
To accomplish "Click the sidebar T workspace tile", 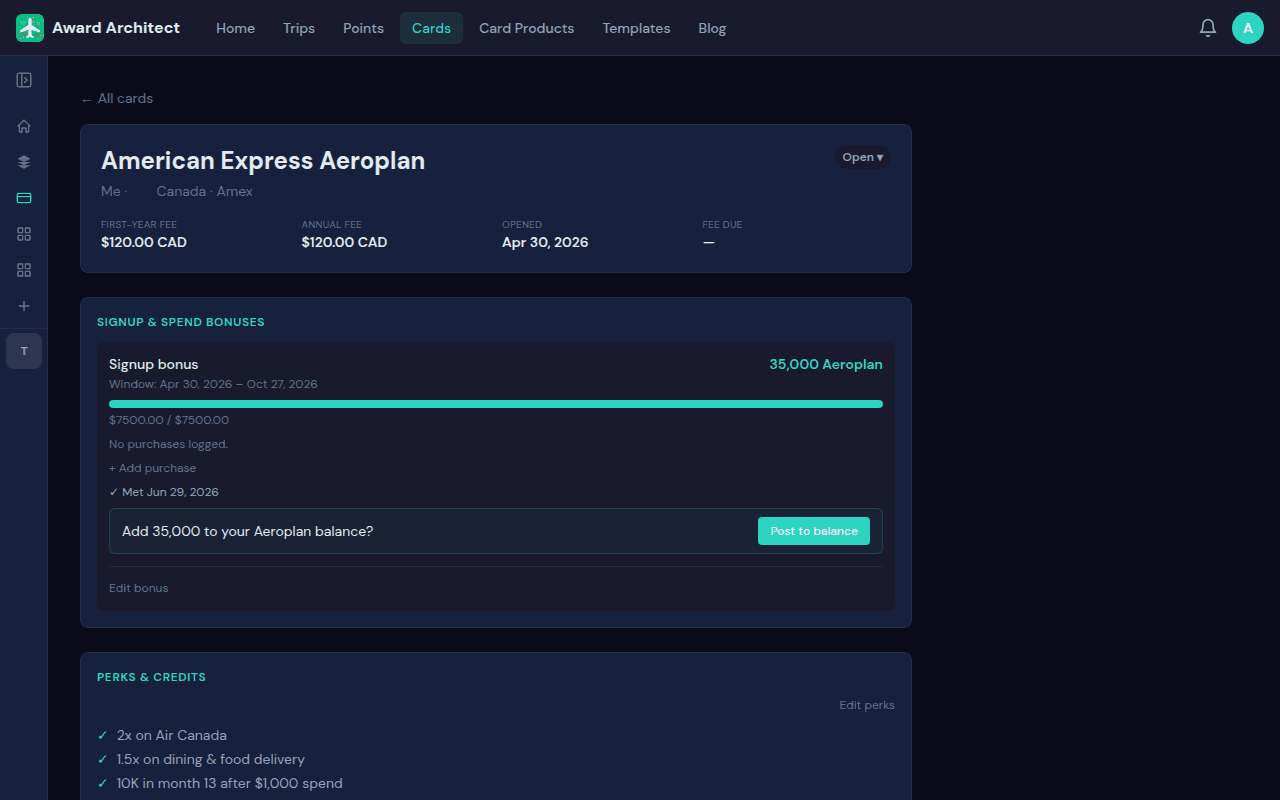I will pos(24,351).
